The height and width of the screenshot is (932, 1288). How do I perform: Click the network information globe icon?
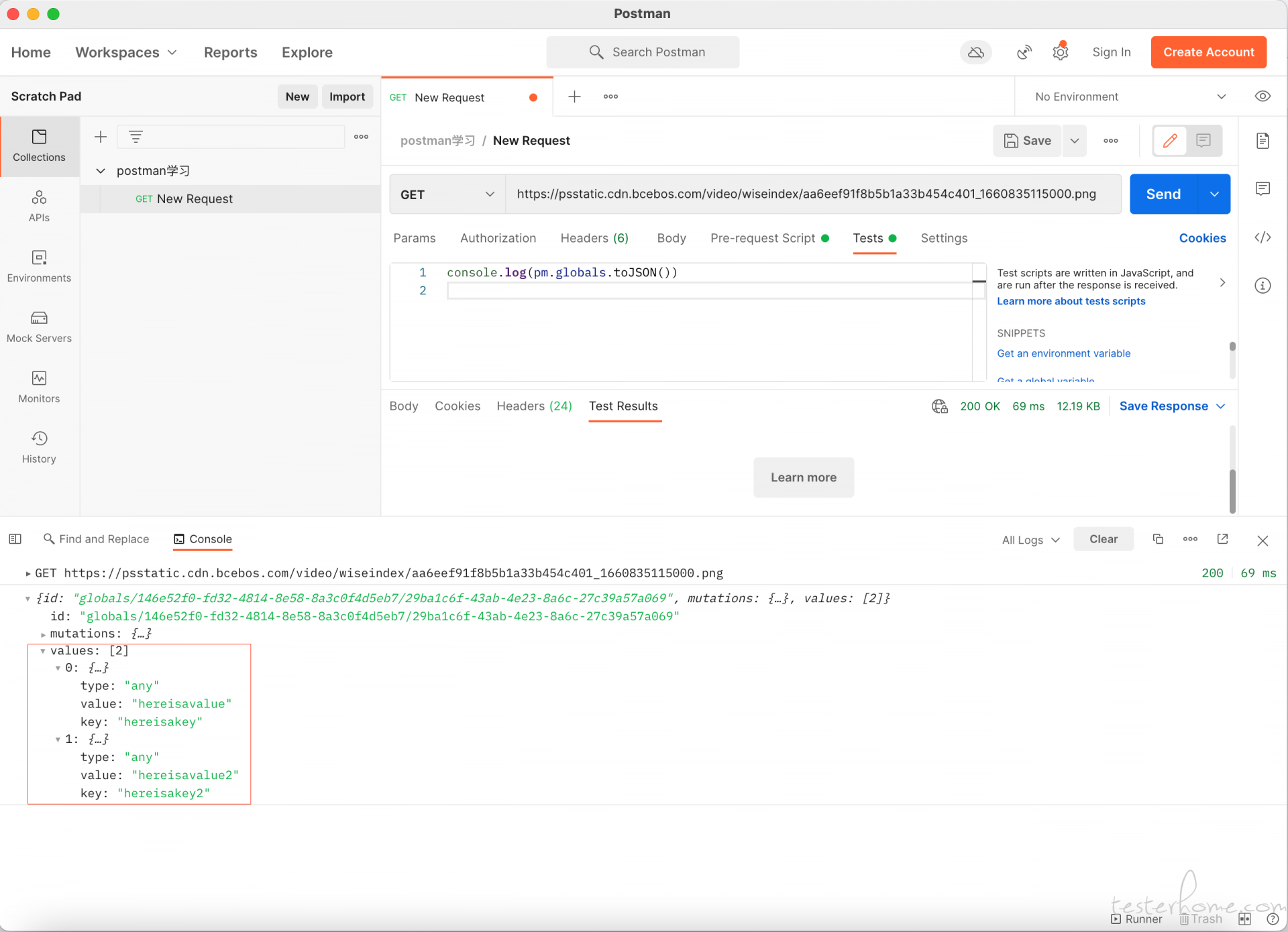939,406
